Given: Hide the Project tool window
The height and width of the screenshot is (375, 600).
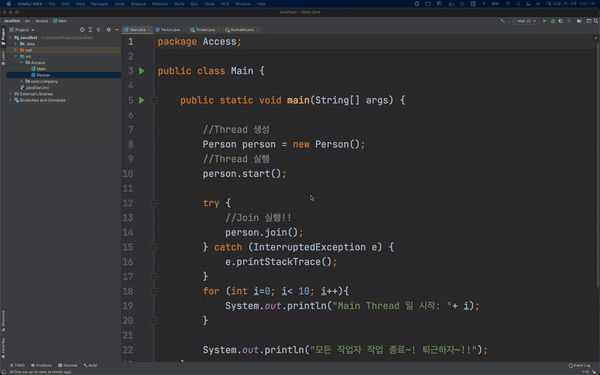Looking at the screenshot, I should click(117, 30).
